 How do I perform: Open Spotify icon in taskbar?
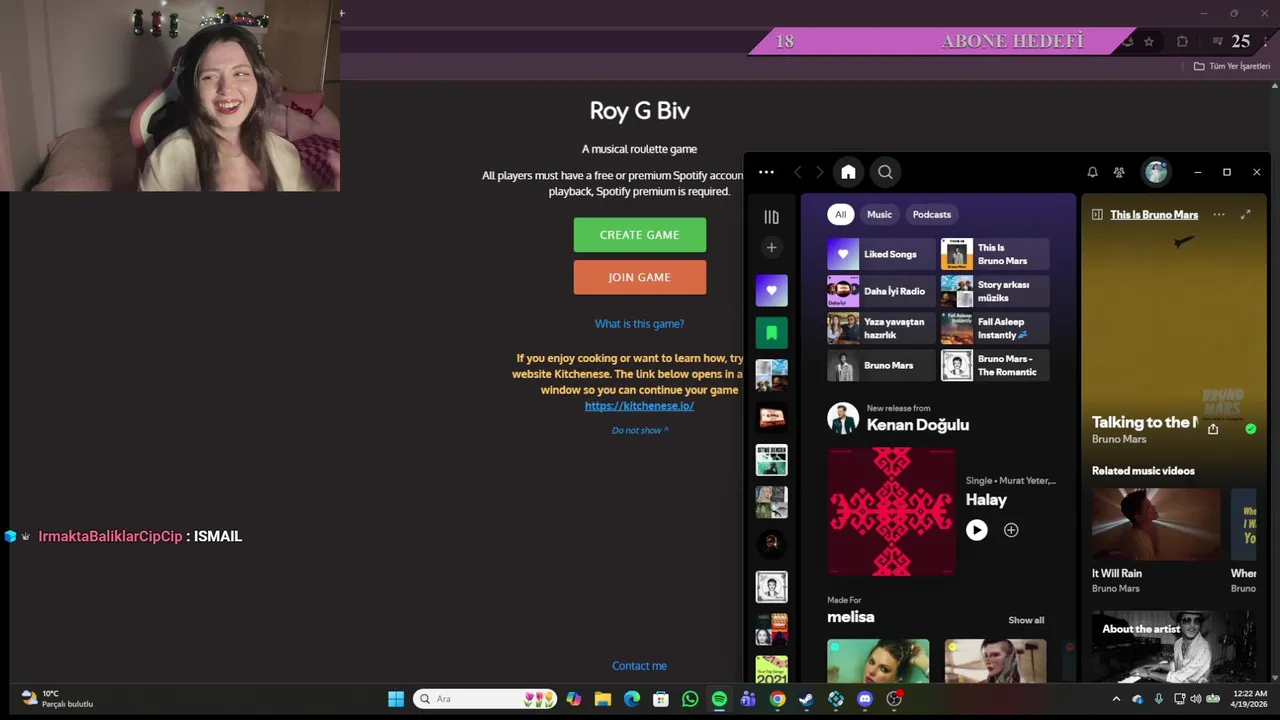pos(719,699)
